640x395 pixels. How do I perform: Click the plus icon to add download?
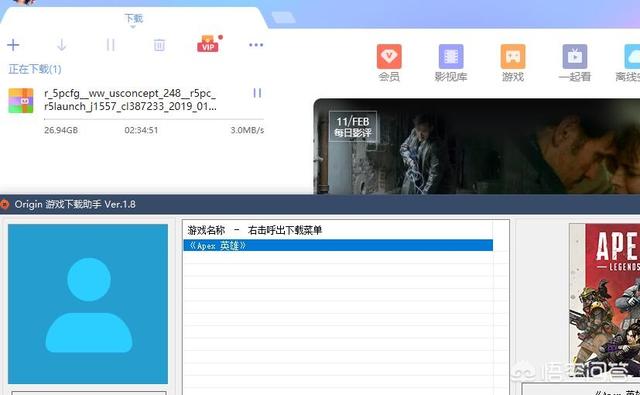pyautogui.click(x=13, y=44)
